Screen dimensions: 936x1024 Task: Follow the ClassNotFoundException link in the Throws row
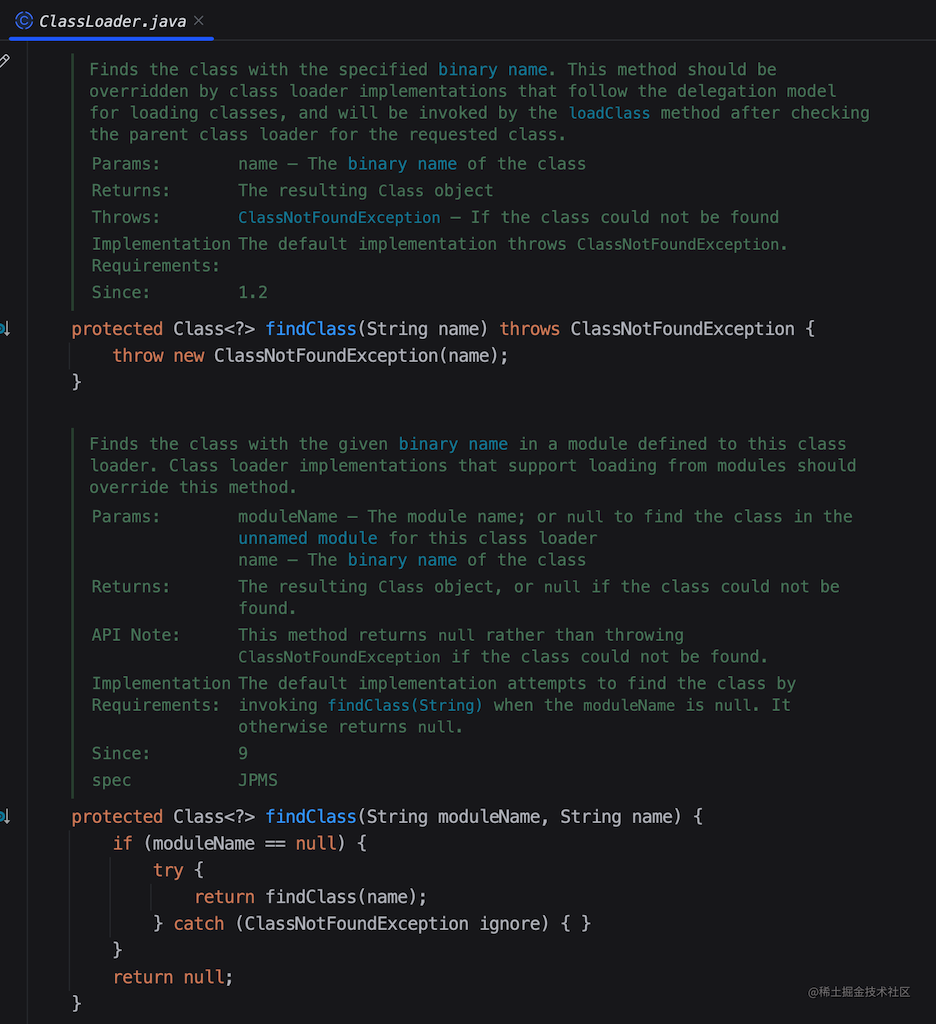click(339, 217)
